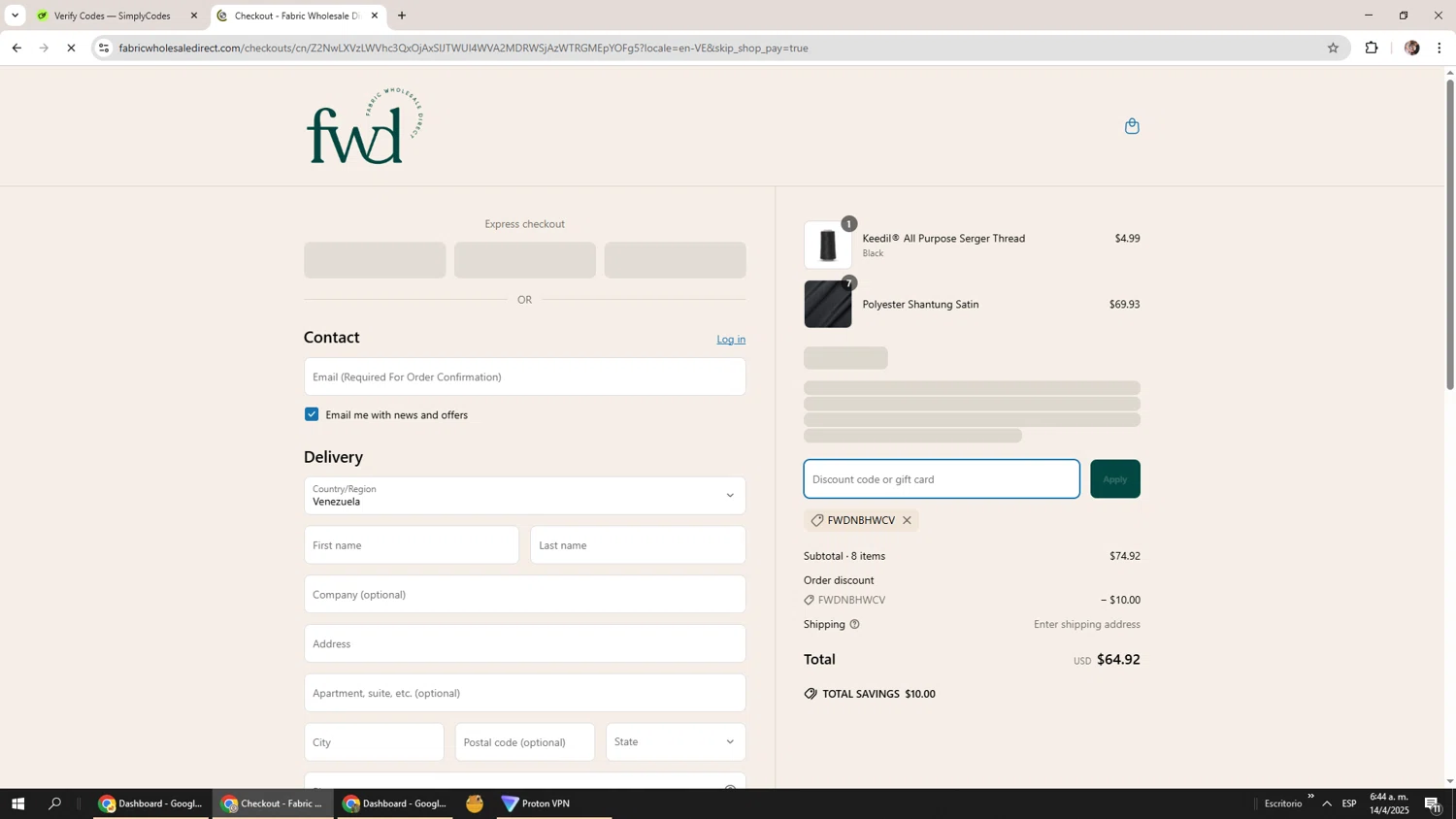The width and height of the screenshot is (1456, 819).
Task: Click the TOTAL SAVINGS $10.00 text
Action: pyautogui.click(x=878, y=694)
